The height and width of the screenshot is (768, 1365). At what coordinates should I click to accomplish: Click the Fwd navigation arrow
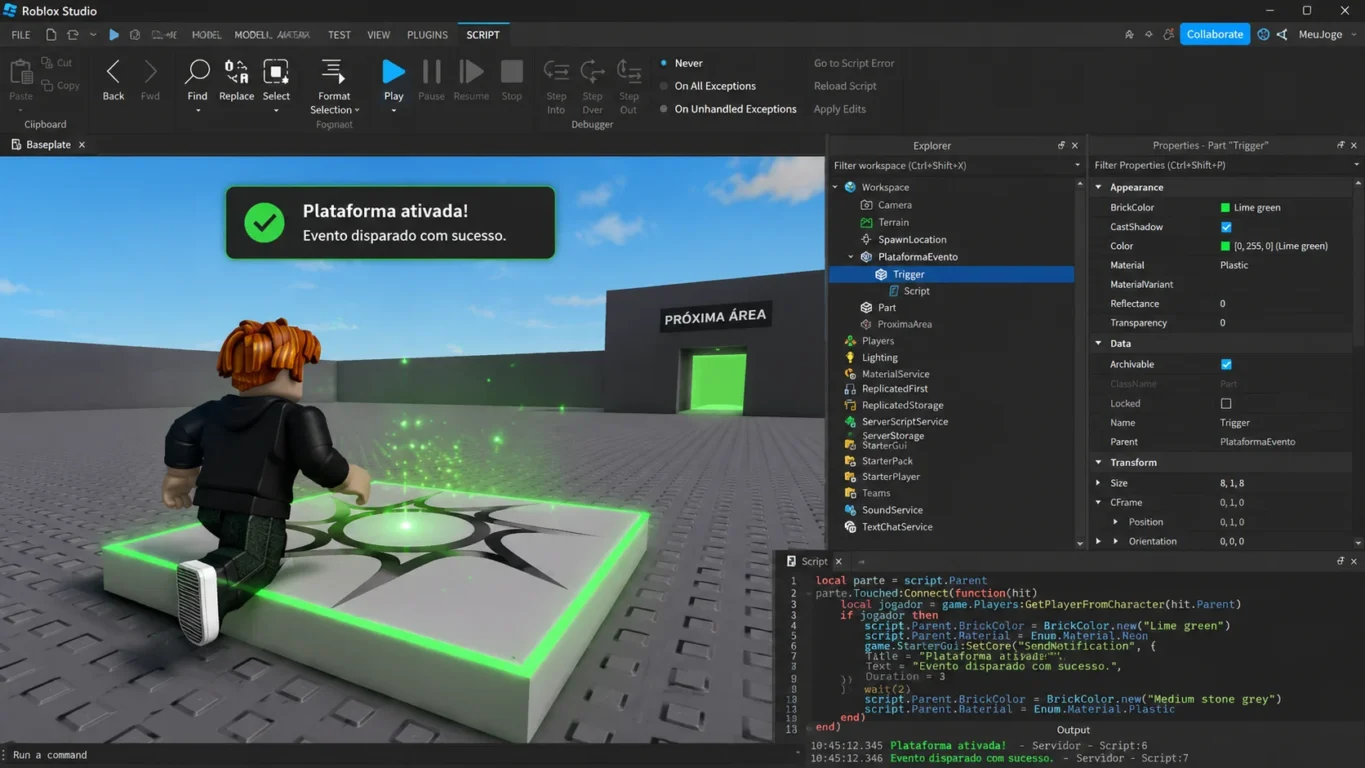(x=150, y=72)
